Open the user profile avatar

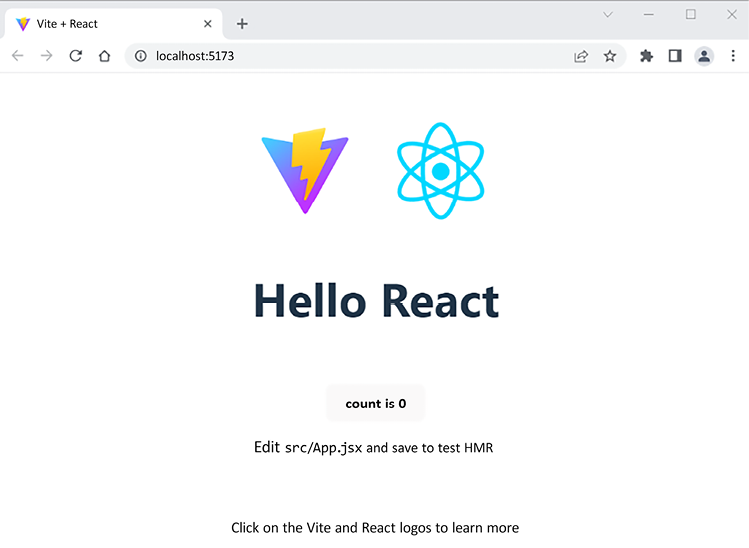point(704,56)
